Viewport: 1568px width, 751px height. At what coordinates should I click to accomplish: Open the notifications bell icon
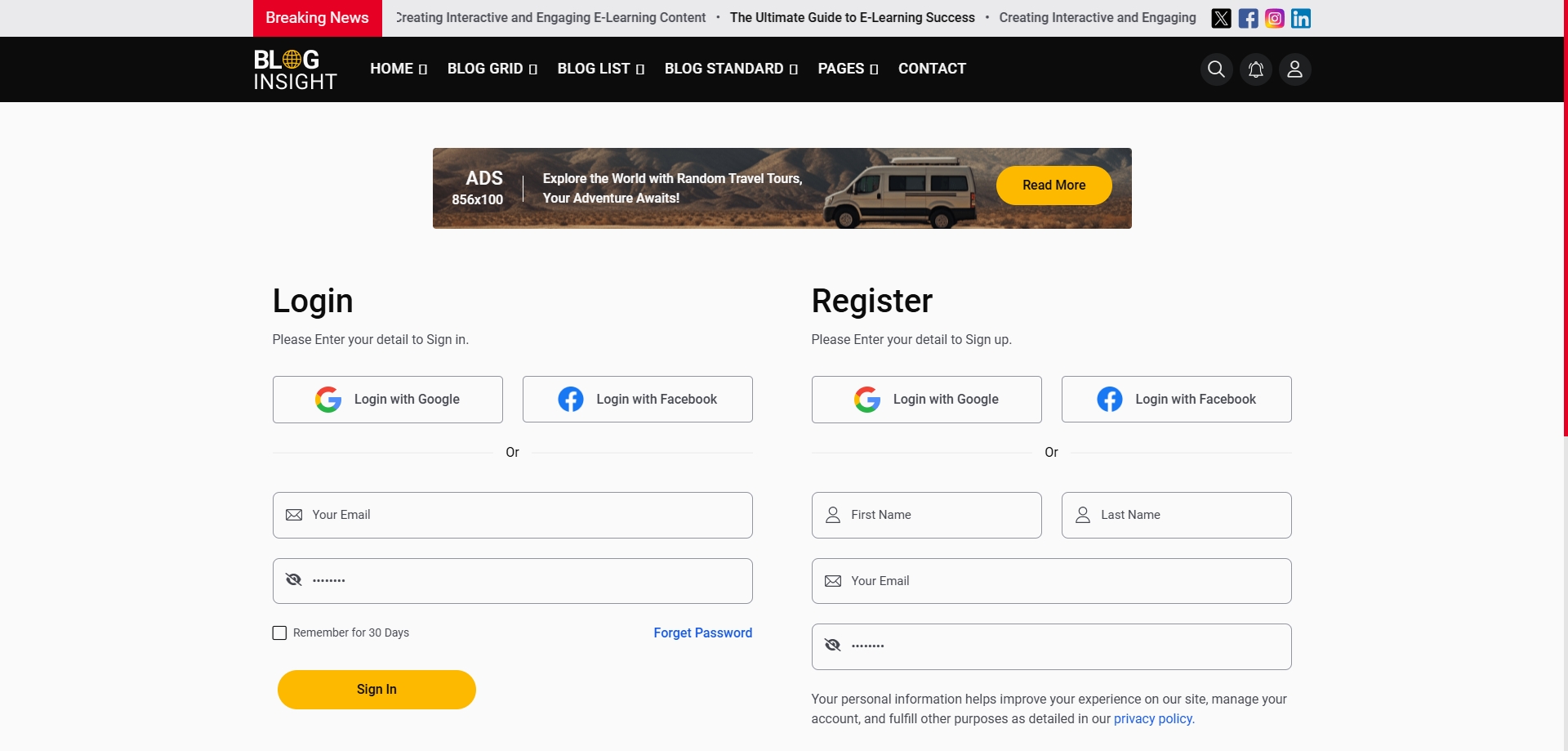coord(1256,69)
